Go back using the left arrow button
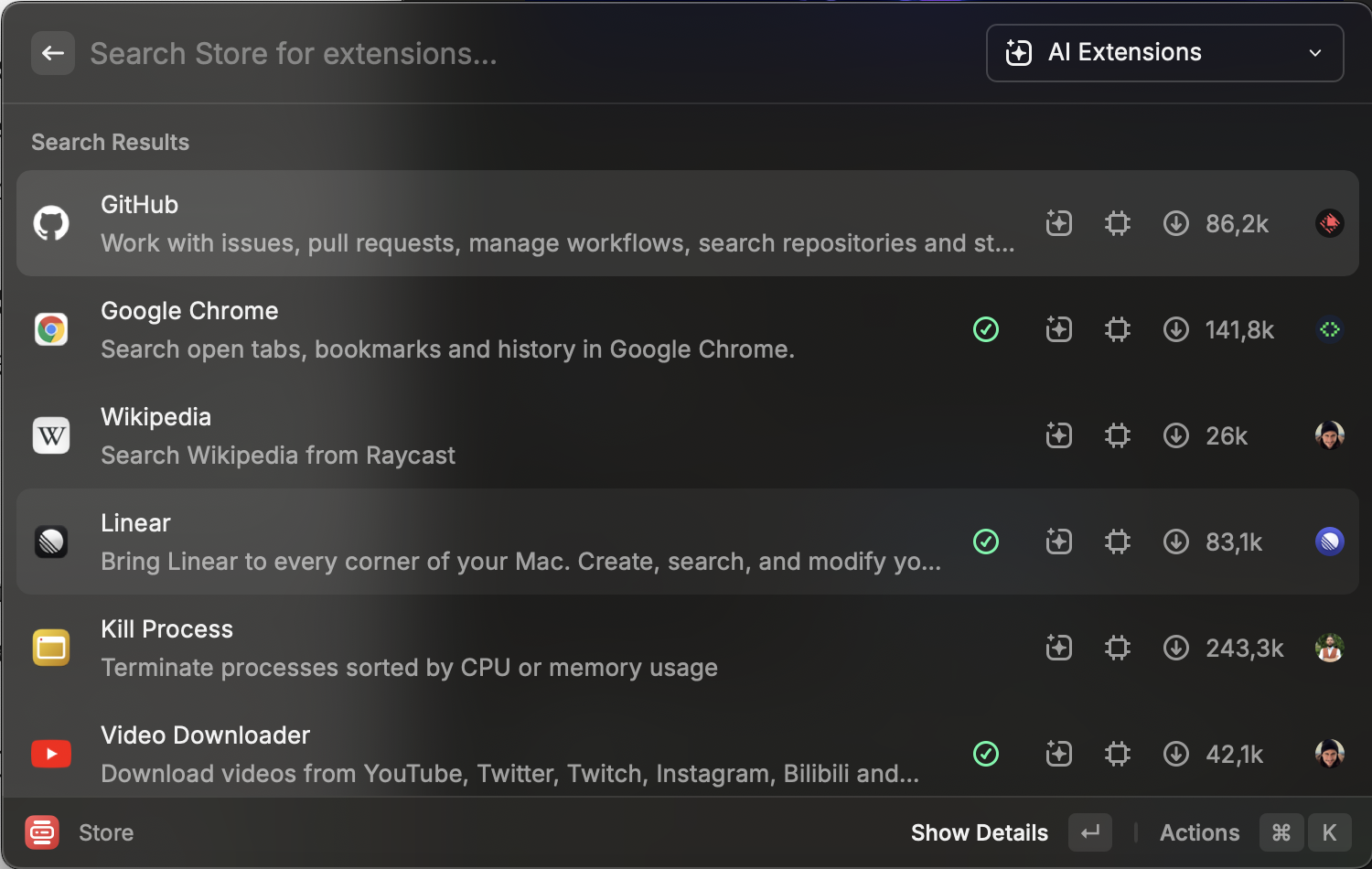Screen dimensions: 1372x869 point(53,53)
